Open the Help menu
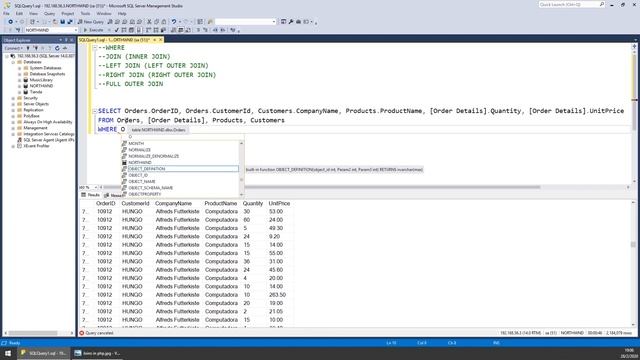The height and width of the screenshot is (360, 640). point(122,13)
